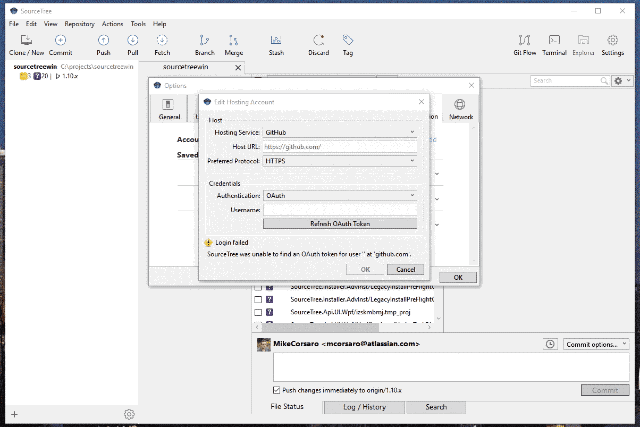
Task: Click the Stash toolbar icon
Action: pyautogui.click(x=276, y=45)
